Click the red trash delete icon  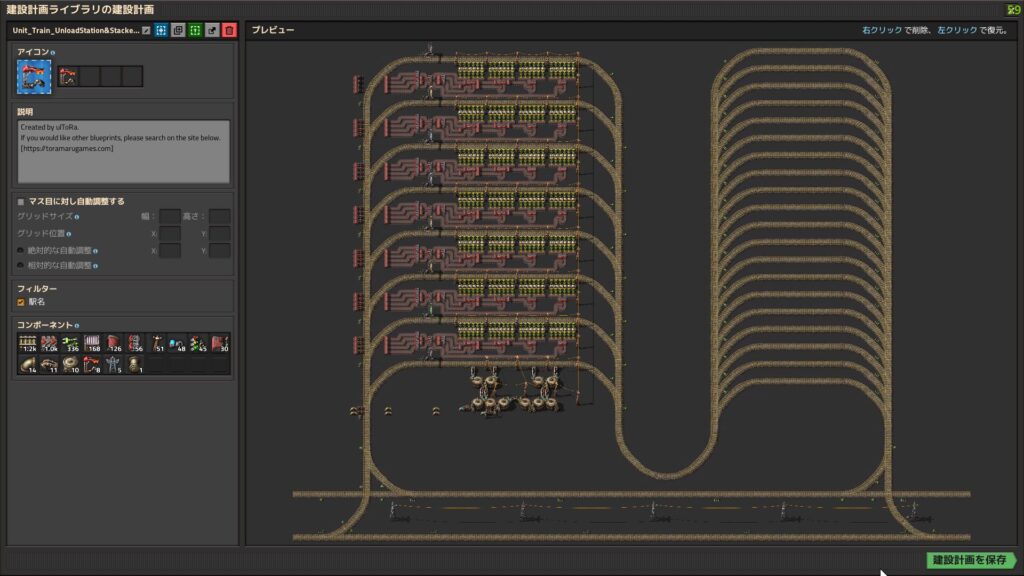229,31
